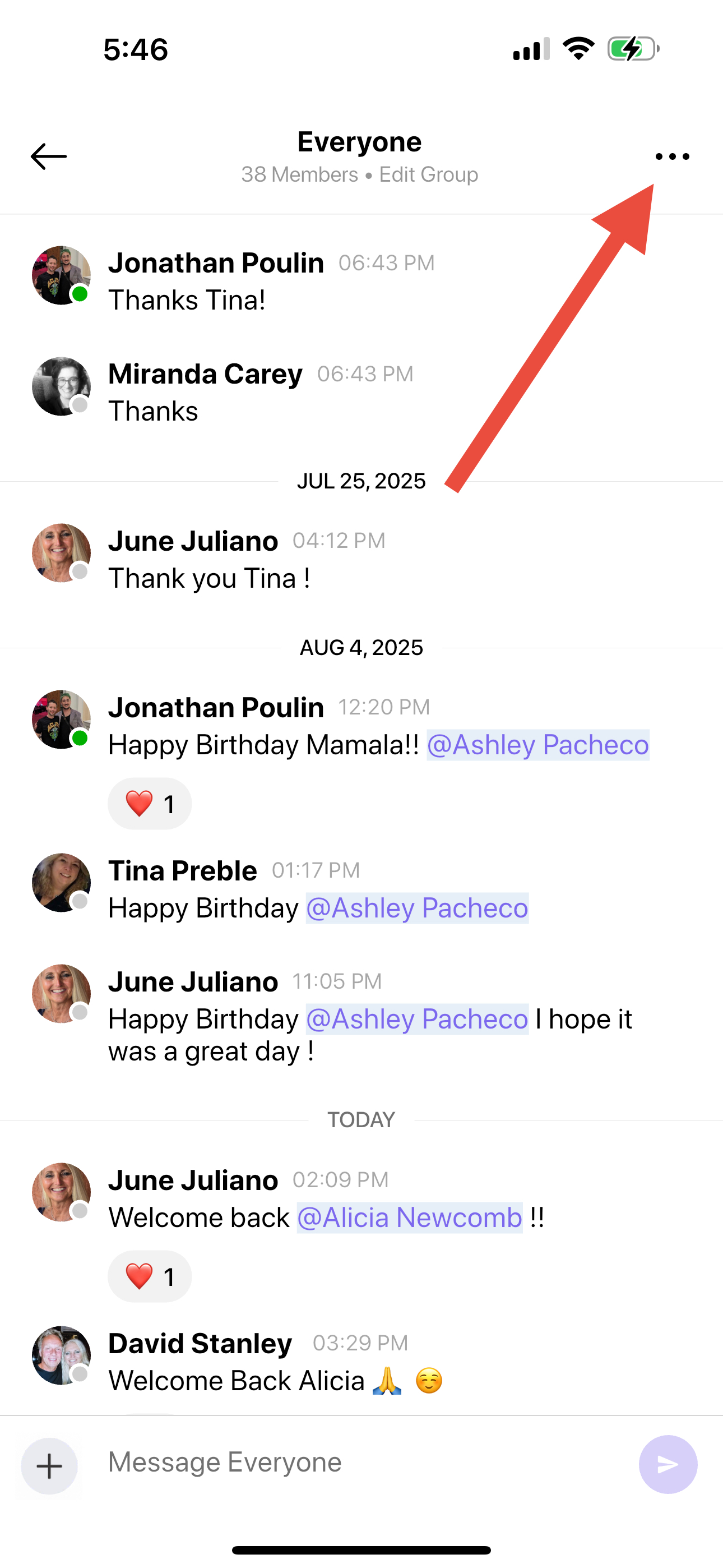
Task: Open Tina Preble's avatar photo
Action: [x=62, y=883]
